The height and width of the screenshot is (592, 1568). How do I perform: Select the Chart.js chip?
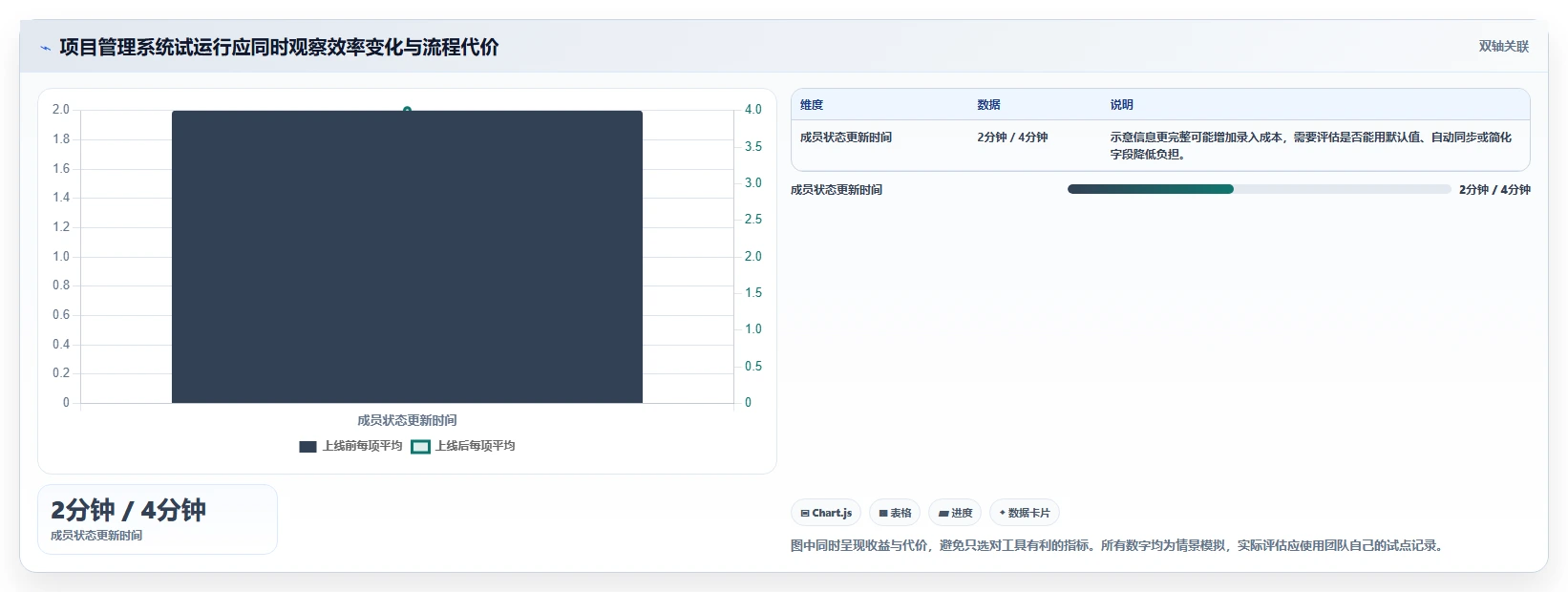point(826,513)
